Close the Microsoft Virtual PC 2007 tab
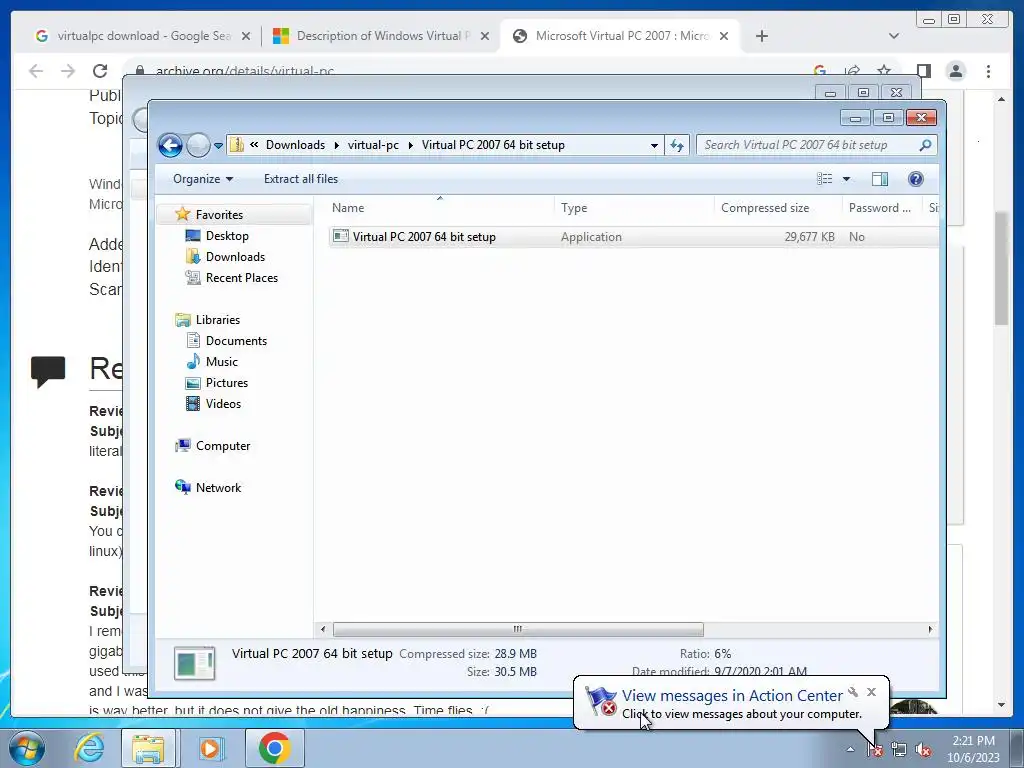Image resolution: width=1024 pixels, height=768 pixels. coord(724,36)
